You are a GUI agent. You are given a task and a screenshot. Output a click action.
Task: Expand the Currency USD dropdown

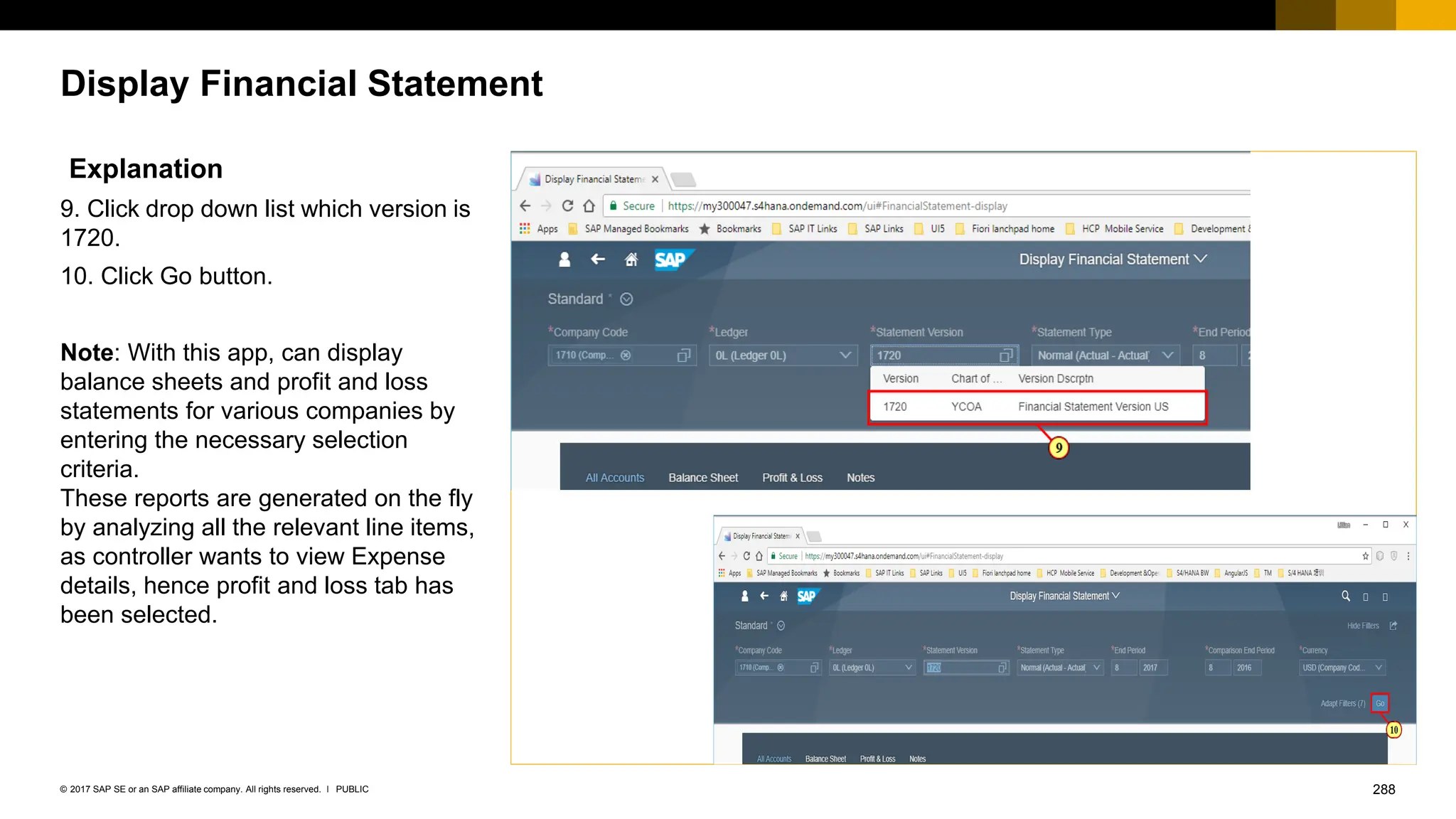[x=1379, y=668]
